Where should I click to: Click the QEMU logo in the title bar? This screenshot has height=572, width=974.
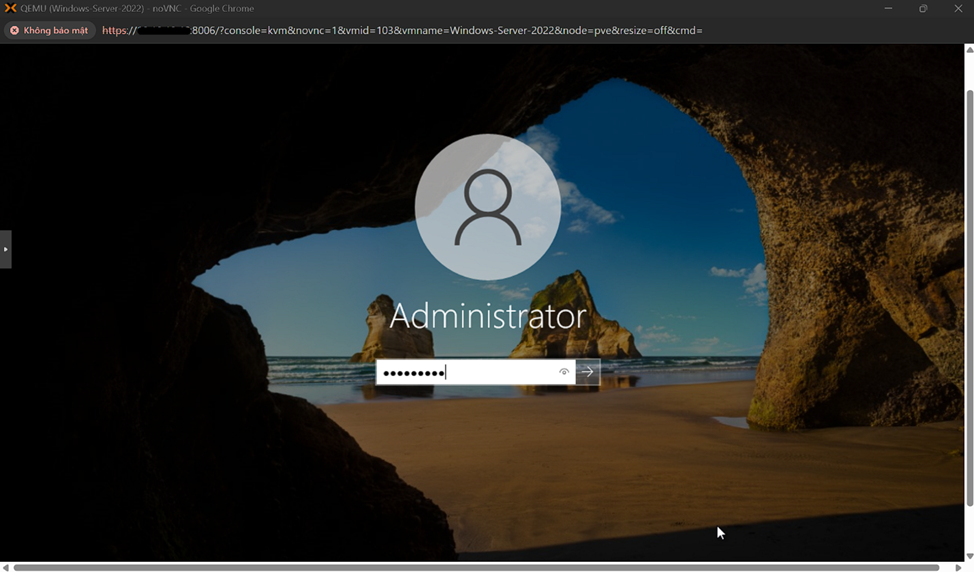[11, 8]
